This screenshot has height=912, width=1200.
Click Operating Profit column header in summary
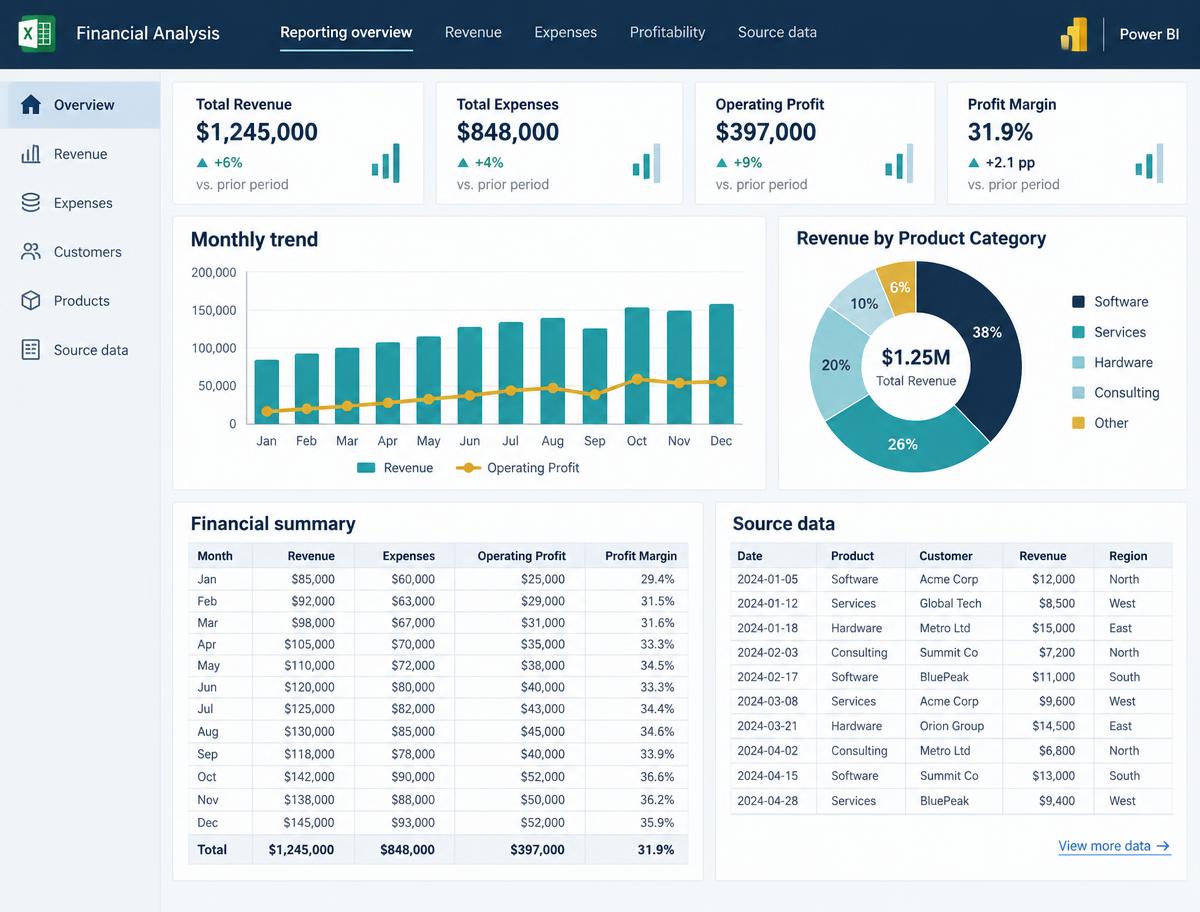point(521,556)
